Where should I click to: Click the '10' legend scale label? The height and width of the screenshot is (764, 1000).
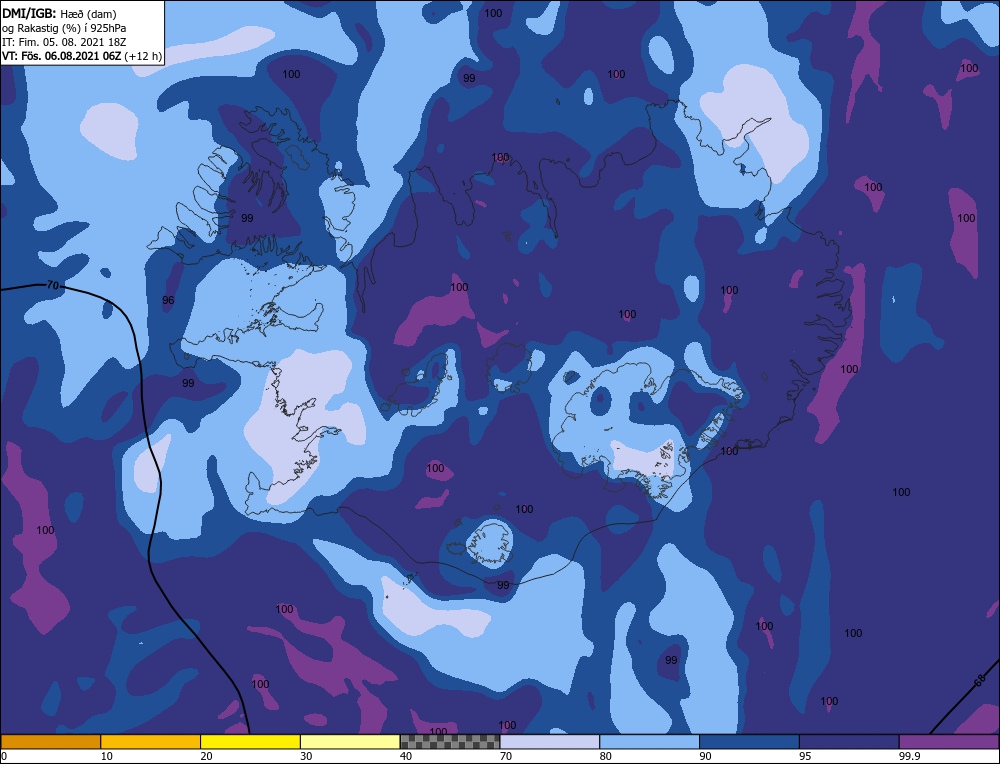[107, 756]
